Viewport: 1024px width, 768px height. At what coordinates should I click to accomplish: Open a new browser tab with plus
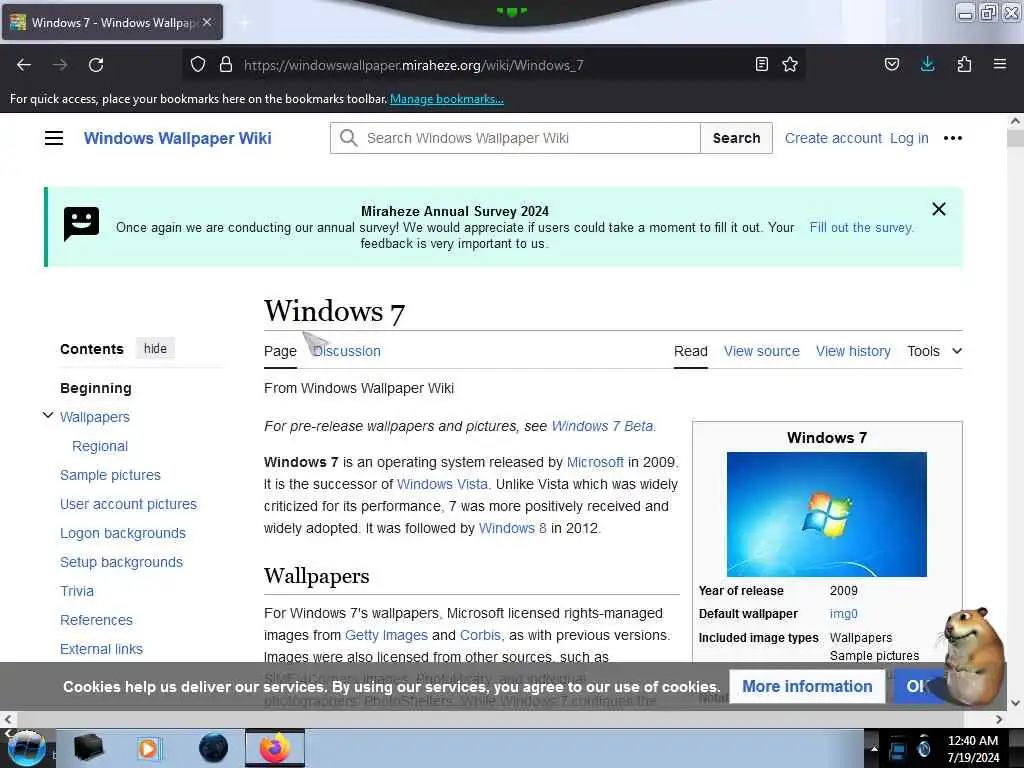coord(244,23)
